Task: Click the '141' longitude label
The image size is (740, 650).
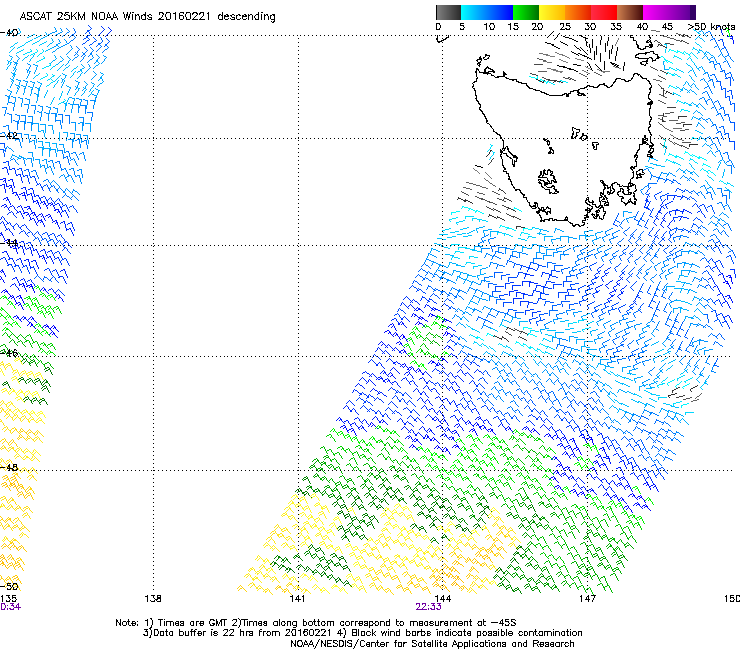Action: [297, 599]
